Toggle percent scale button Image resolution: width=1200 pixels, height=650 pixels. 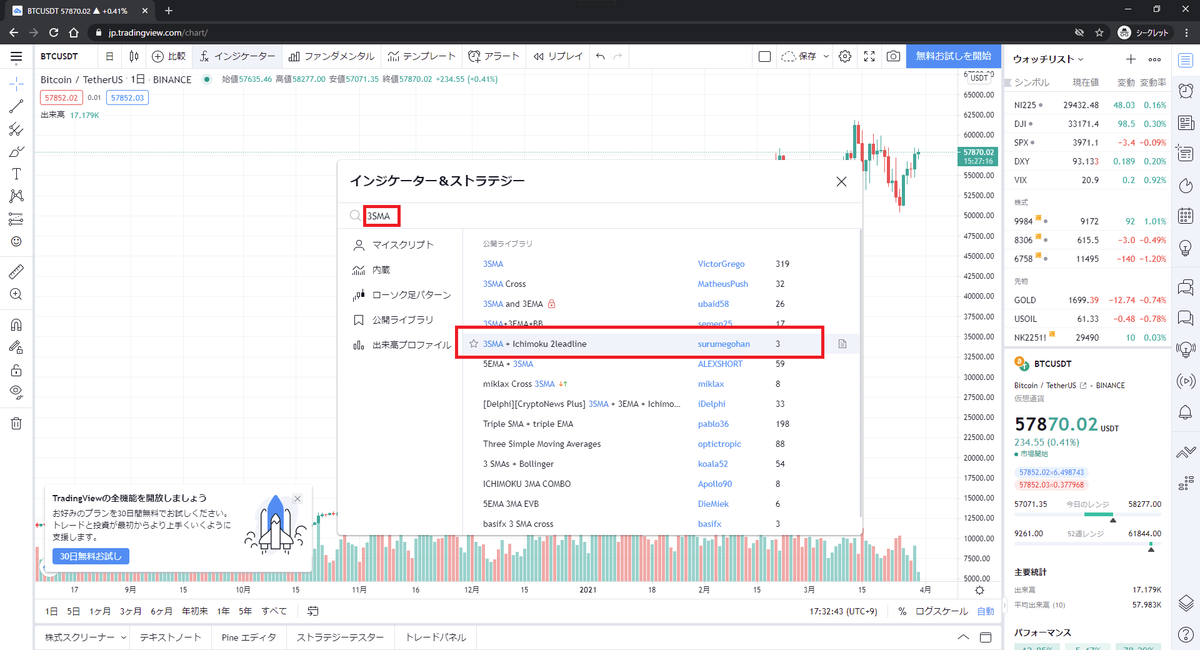click(x=902, y=611)
